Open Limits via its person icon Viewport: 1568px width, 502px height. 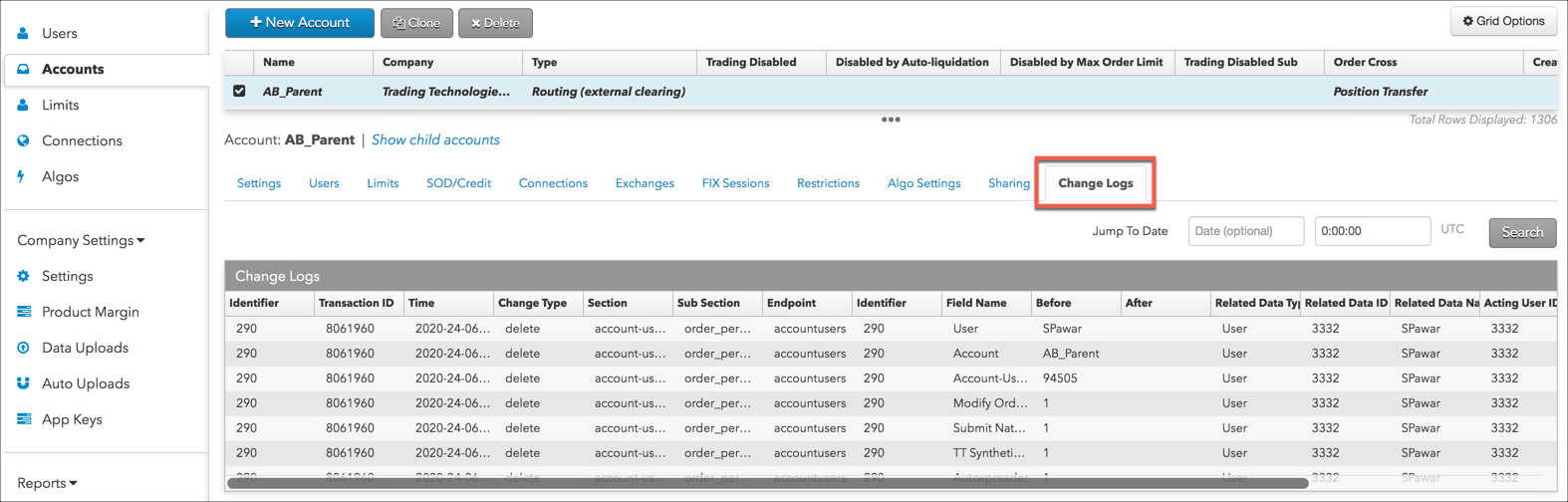point(23,105)
